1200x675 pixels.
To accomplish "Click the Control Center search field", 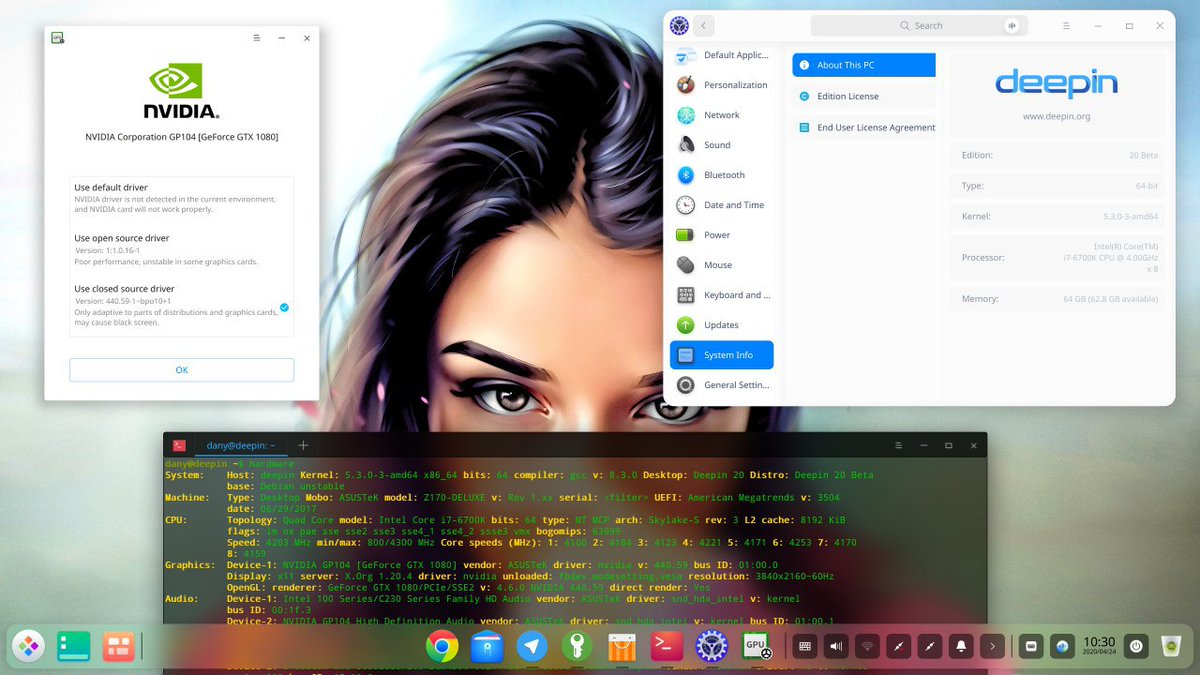I will coord(919,25).
